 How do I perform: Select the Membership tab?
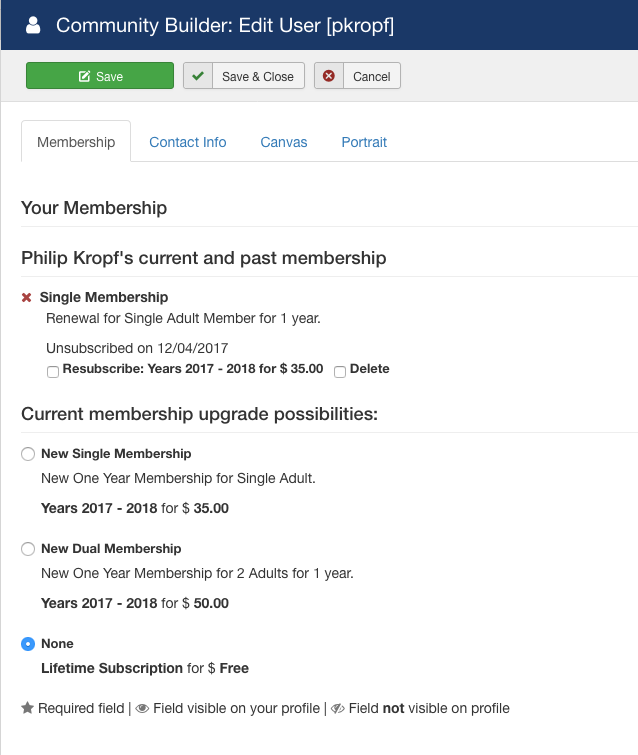pyautogui.click(x=76, y=142)
